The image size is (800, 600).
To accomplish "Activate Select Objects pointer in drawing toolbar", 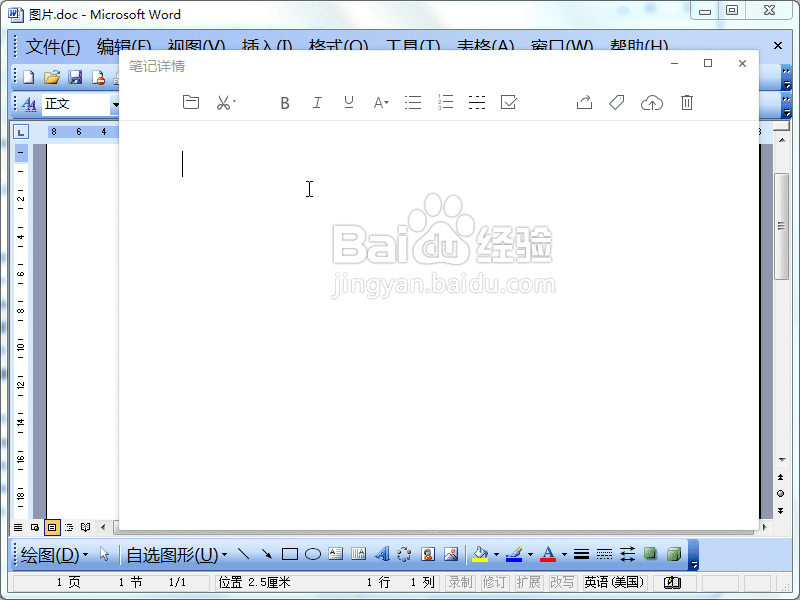I will [105, 554].
